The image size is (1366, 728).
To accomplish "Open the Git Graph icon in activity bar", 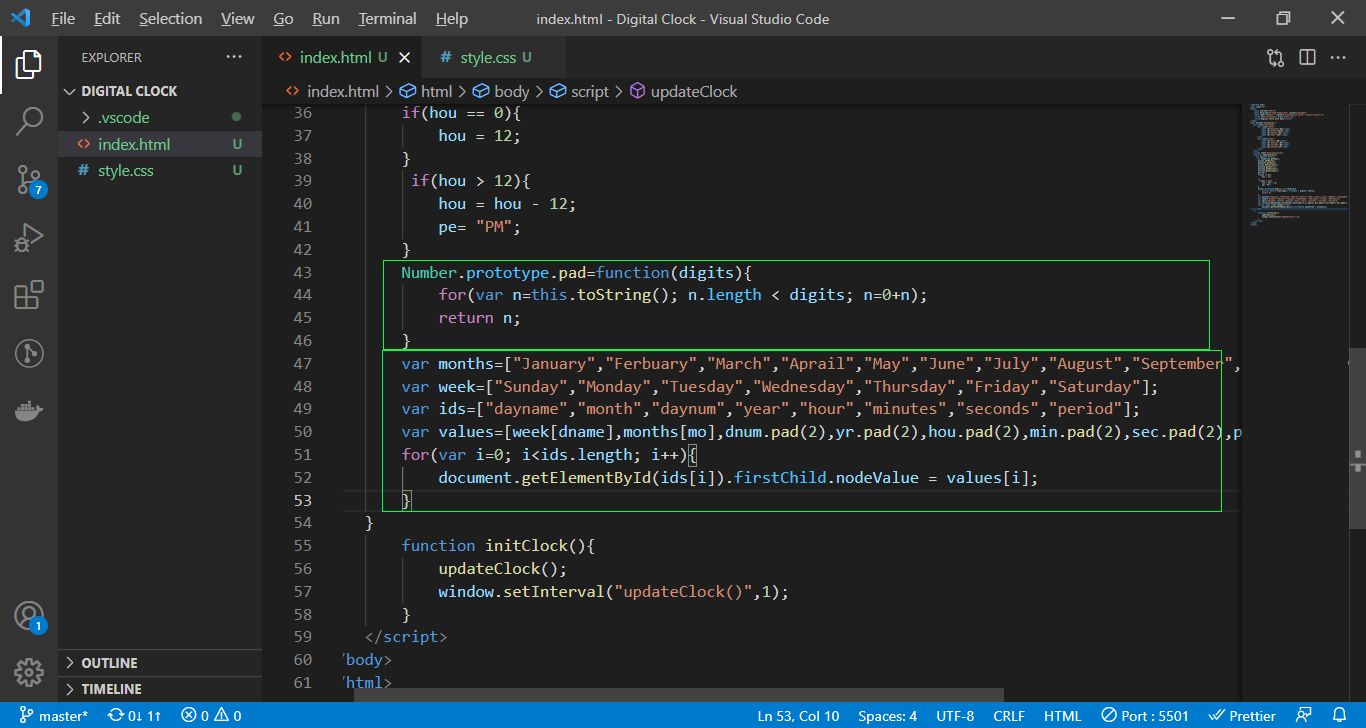I will [x=29, y=353].
